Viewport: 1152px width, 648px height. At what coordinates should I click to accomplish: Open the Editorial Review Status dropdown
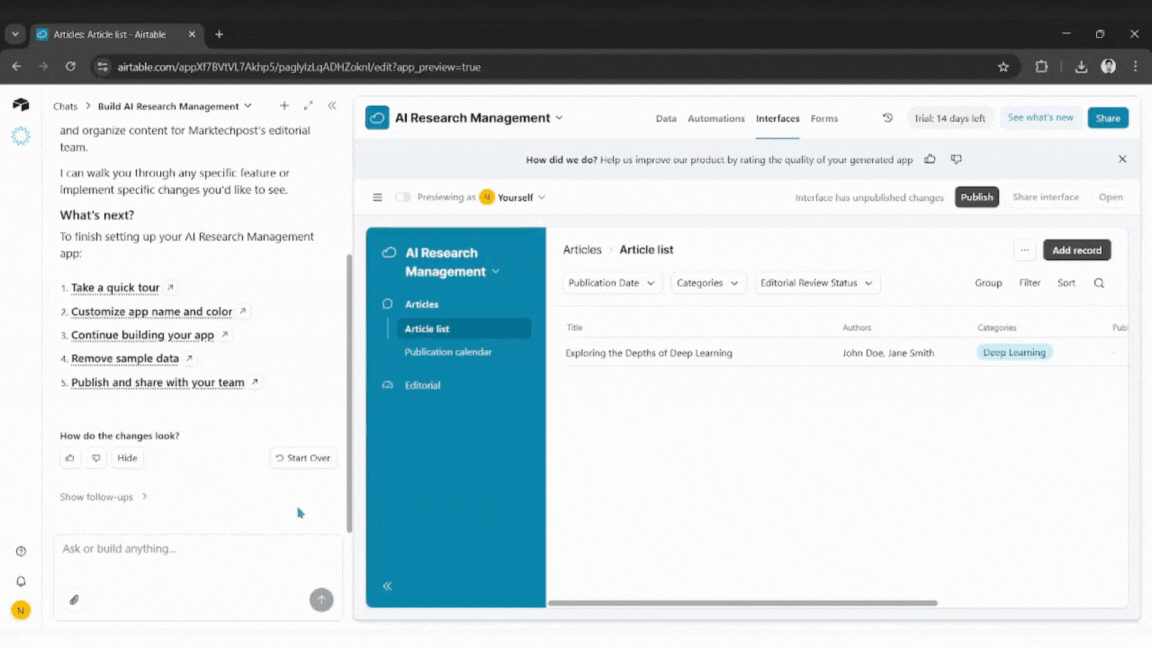(817, 283)
